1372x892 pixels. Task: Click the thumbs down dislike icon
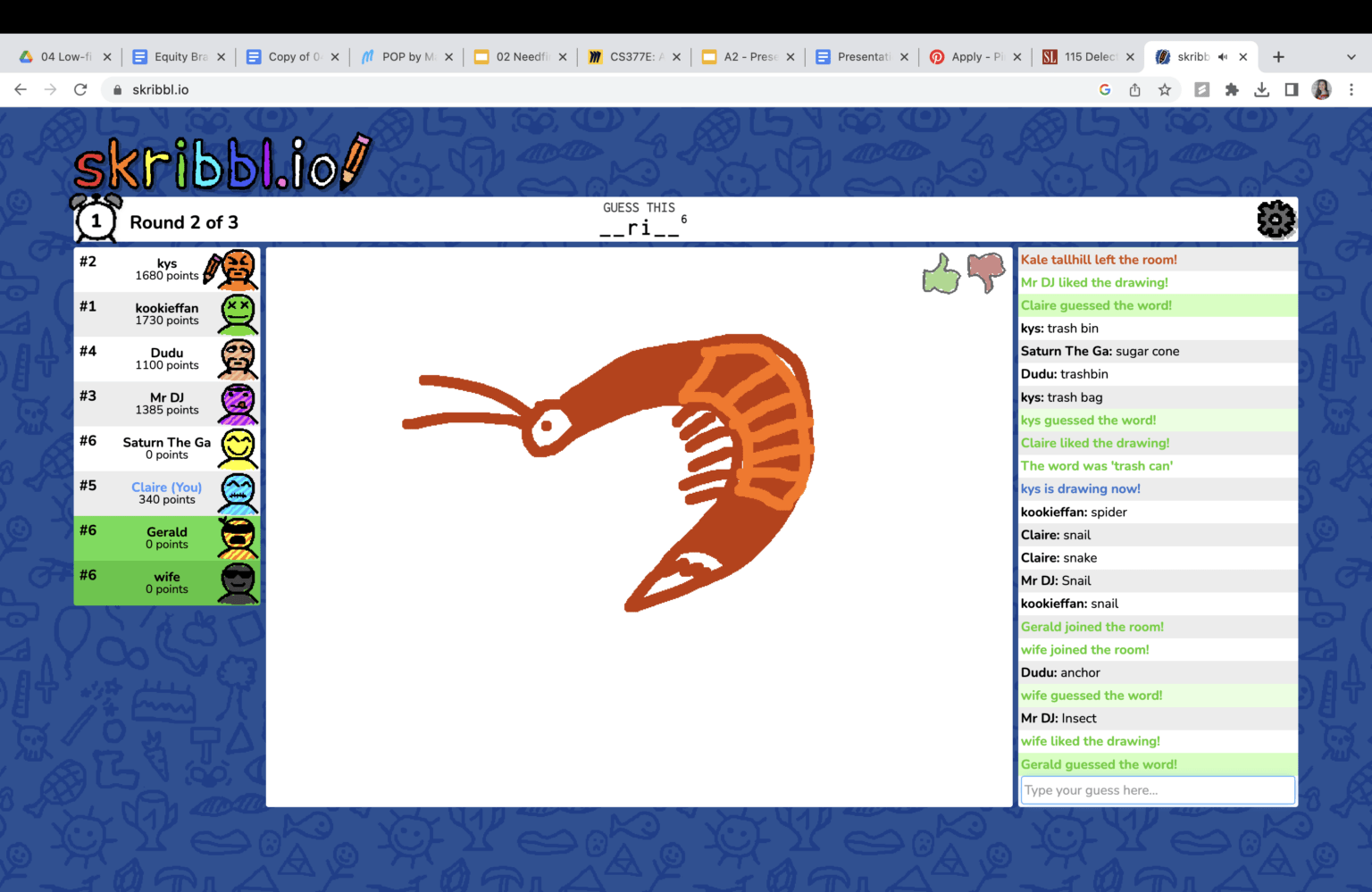[986, 272]
